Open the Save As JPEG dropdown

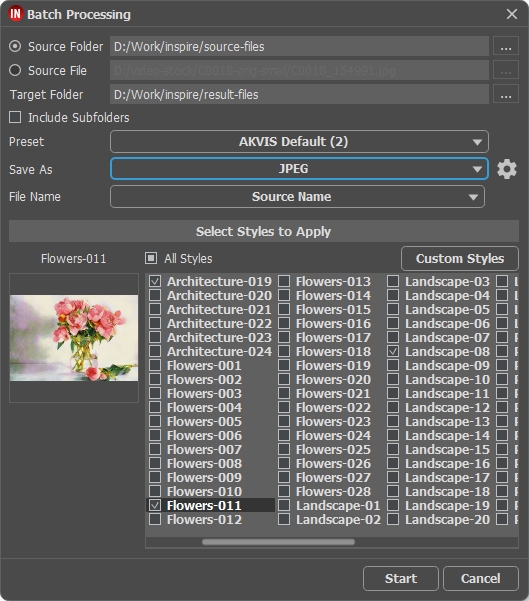click(x=299, y=169)
